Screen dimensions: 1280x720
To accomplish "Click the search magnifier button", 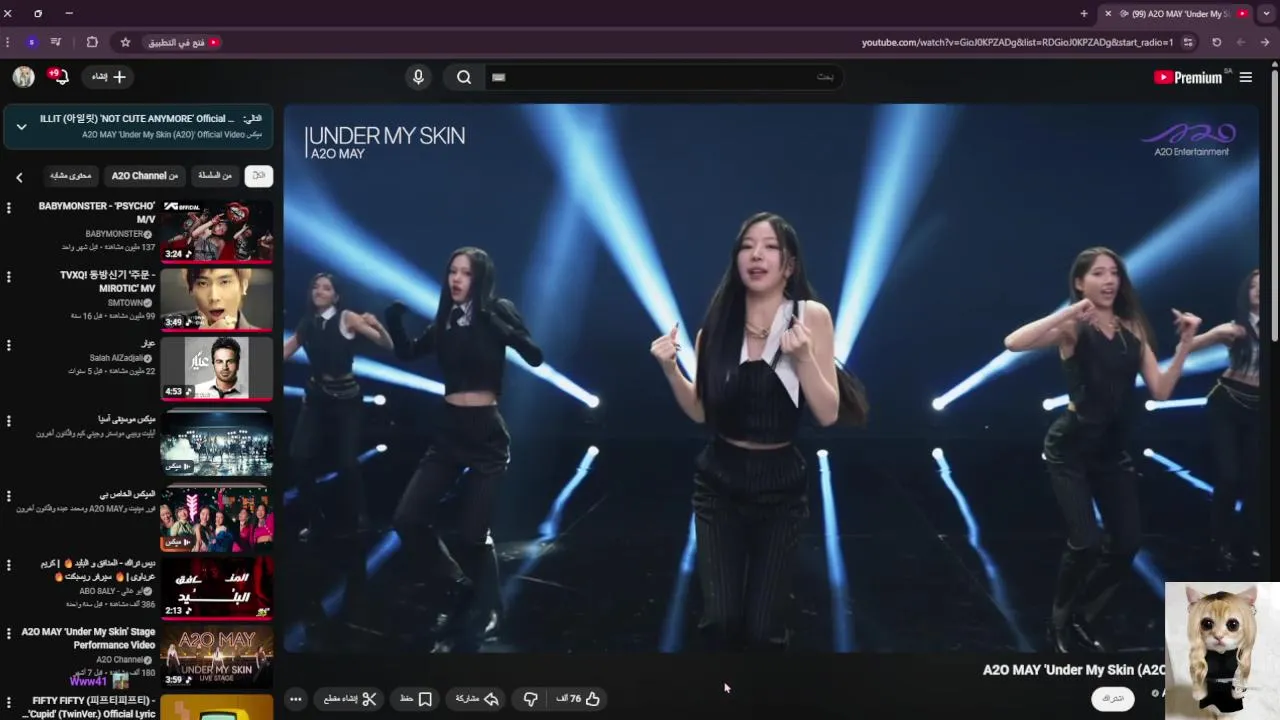I will click(x=464, y=77).
